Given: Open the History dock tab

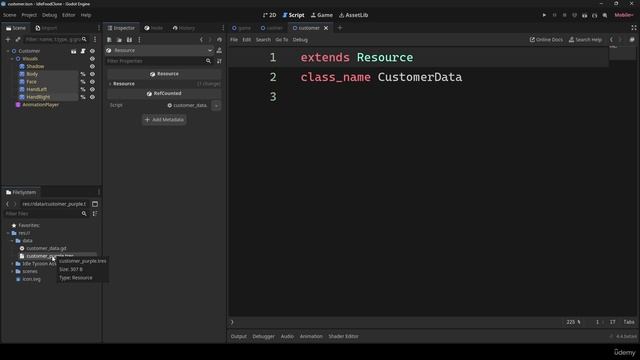Looking at the screenshot, I should tap(184, 28).
